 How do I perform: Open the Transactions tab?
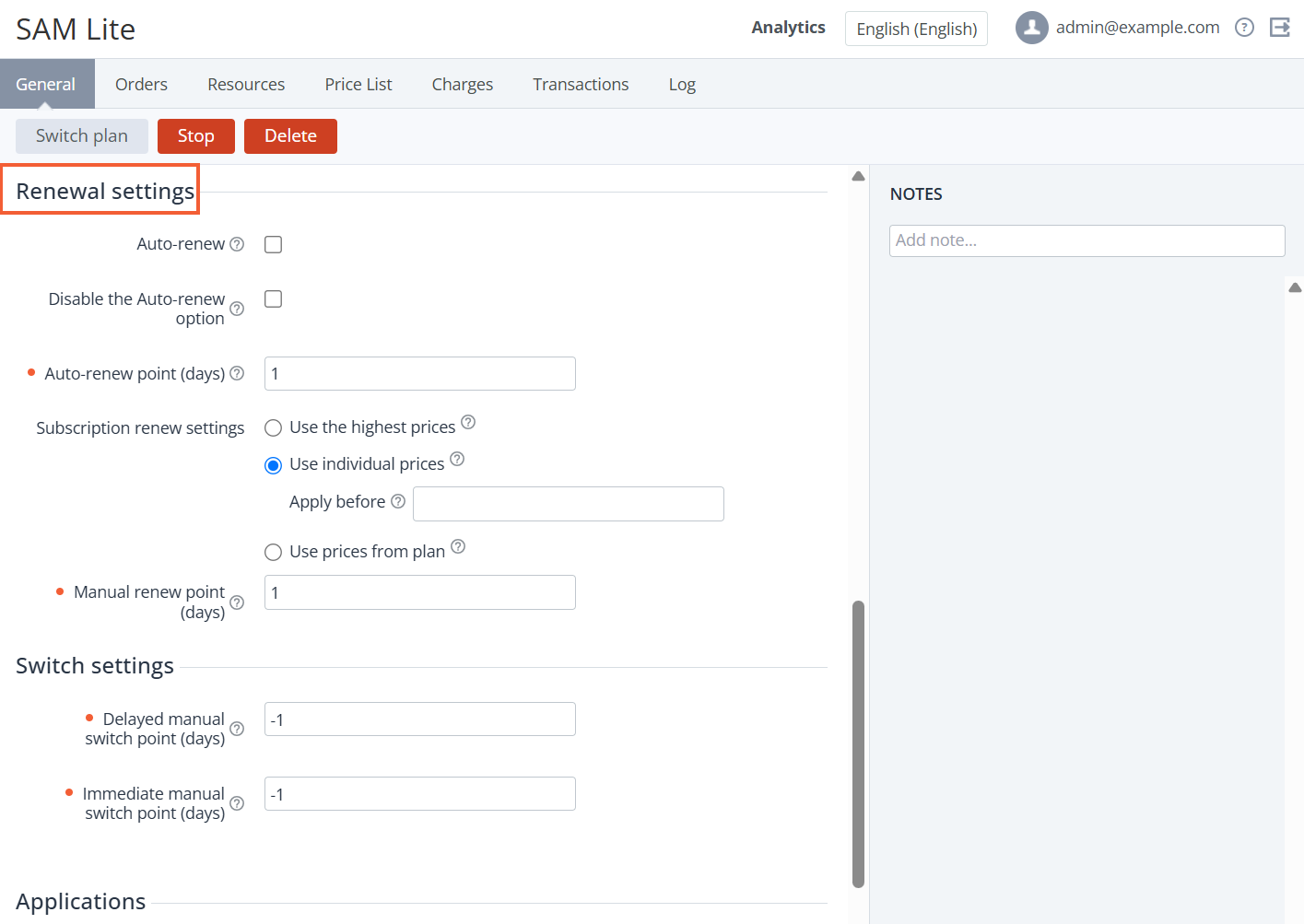[x=581, y=84]
